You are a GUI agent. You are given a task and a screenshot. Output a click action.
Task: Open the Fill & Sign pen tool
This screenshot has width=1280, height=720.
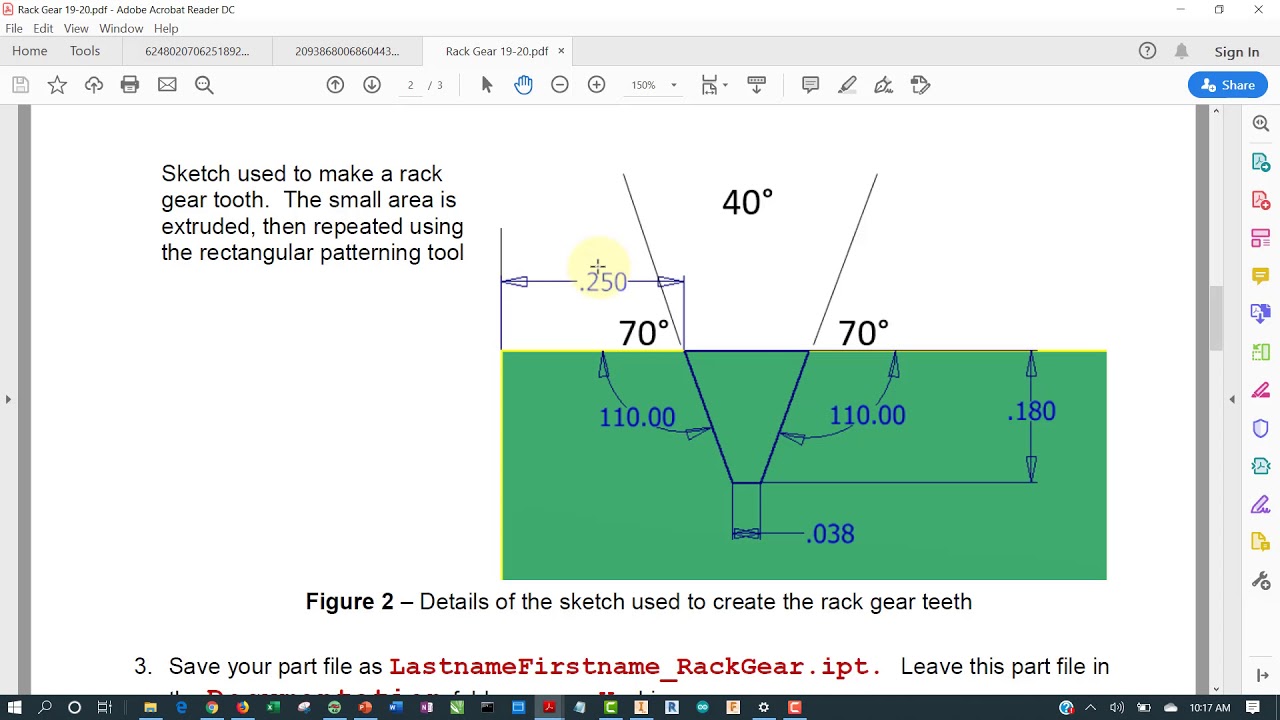coord(884,85)
